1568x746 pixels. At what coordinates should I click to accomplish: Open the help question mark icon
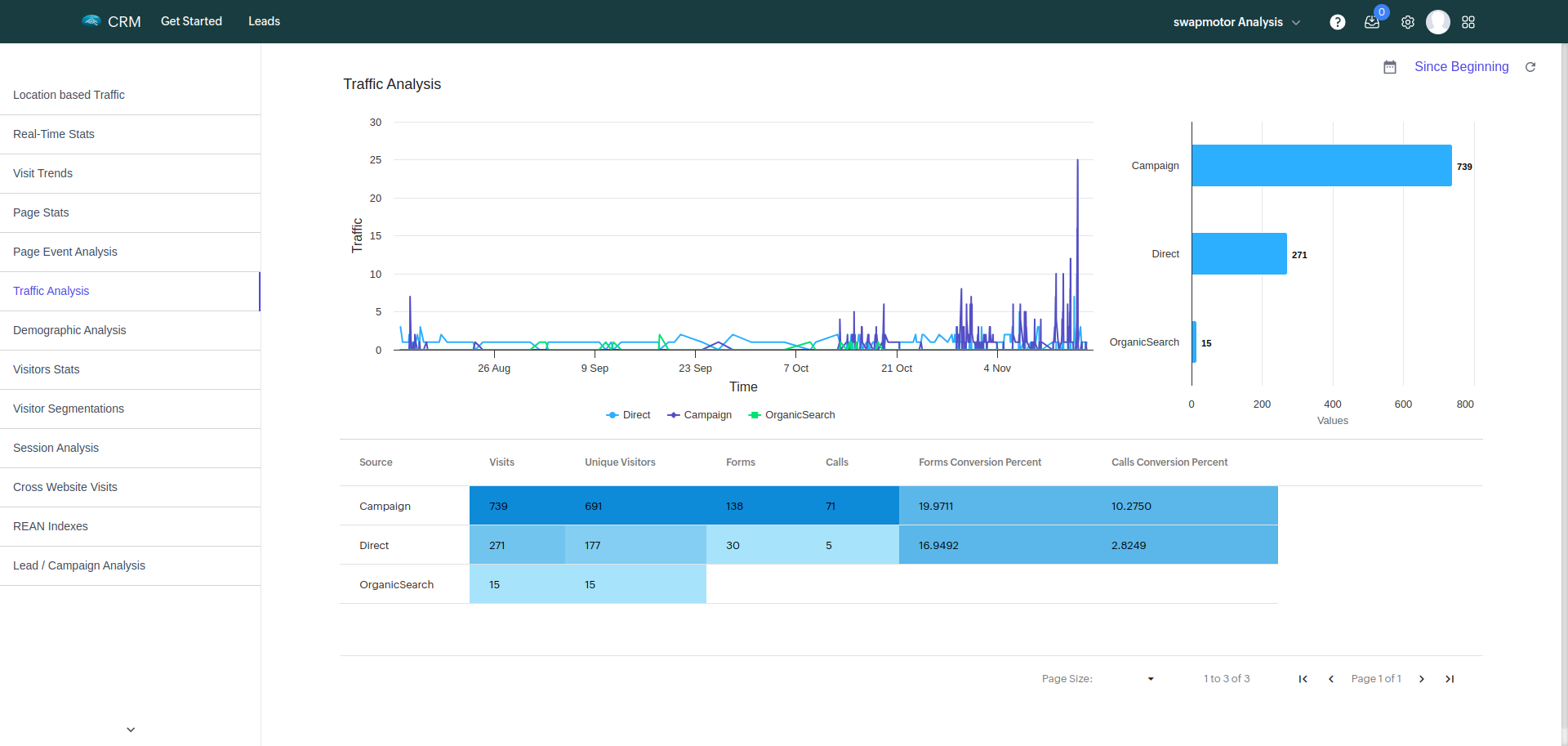point(1337,22)
